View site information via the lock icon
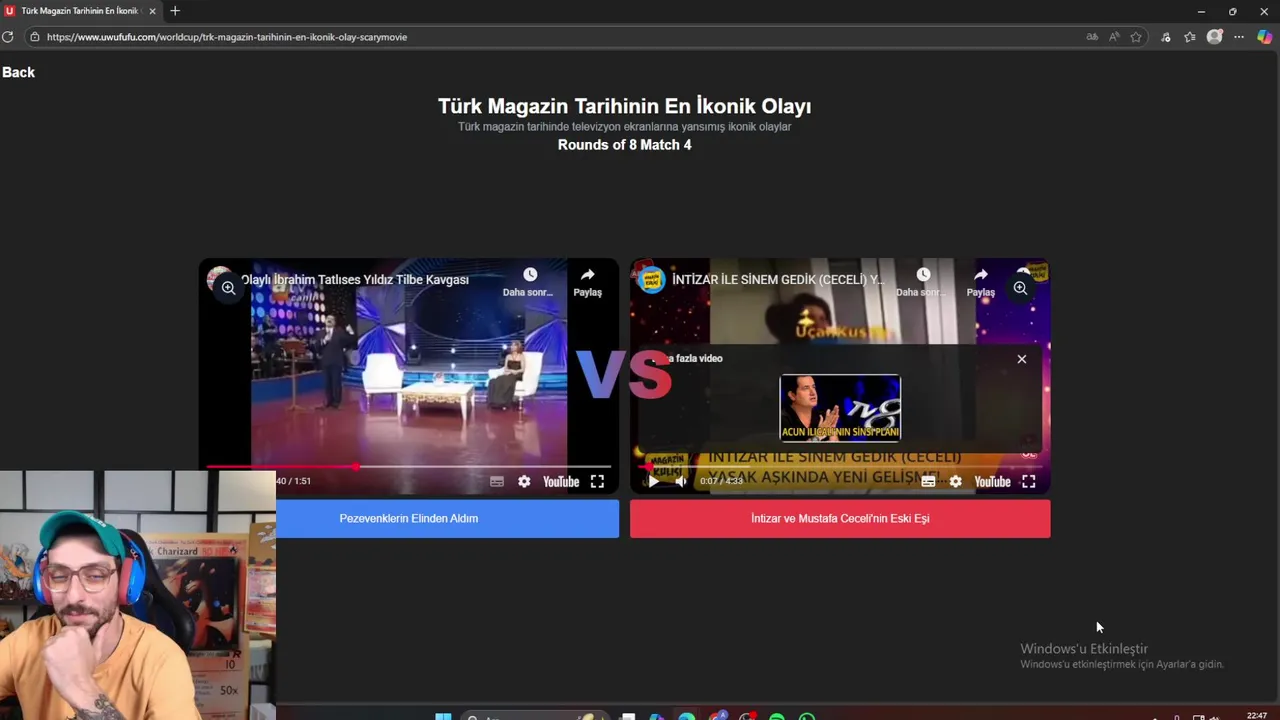The image size is (1280, 720). tap(34, 37)
